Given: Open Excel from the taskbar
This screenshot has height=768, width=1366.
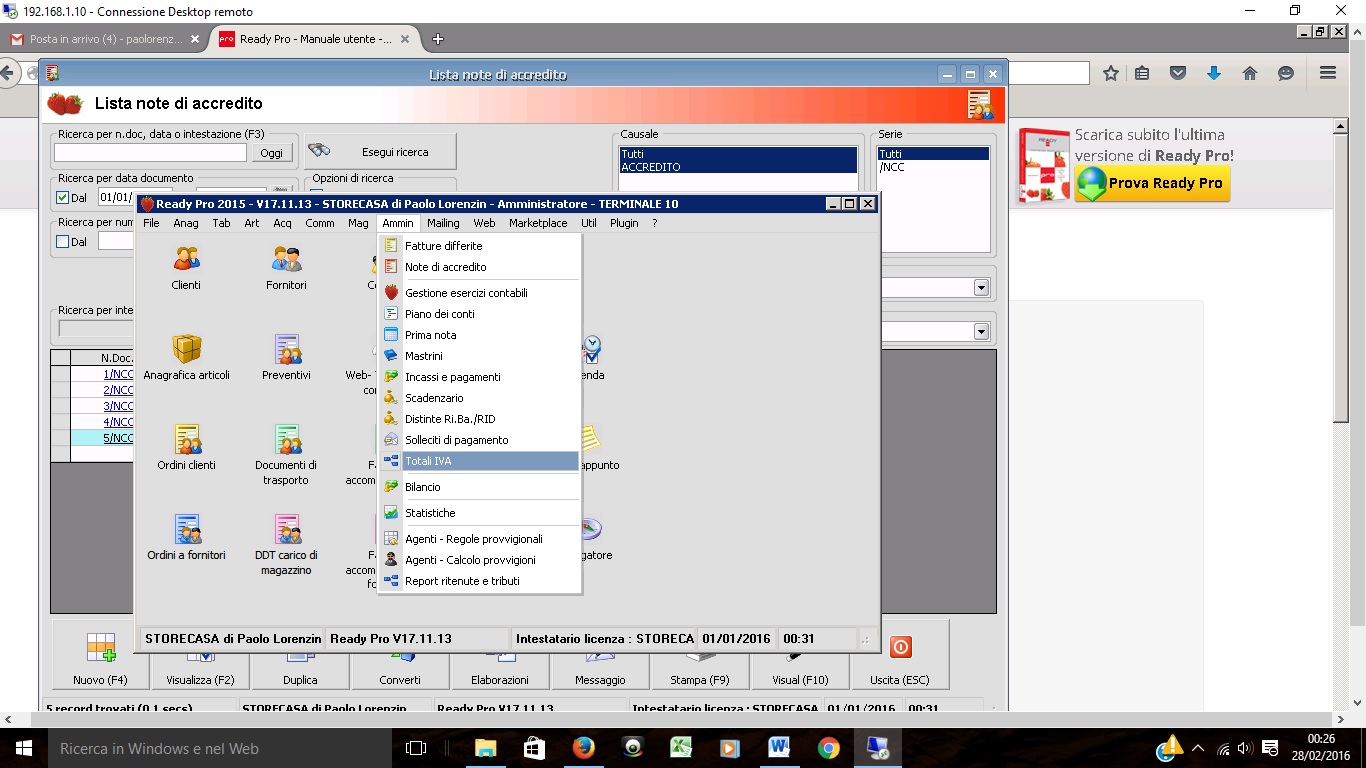Looking at the screenshot, I should coord(681,748).
